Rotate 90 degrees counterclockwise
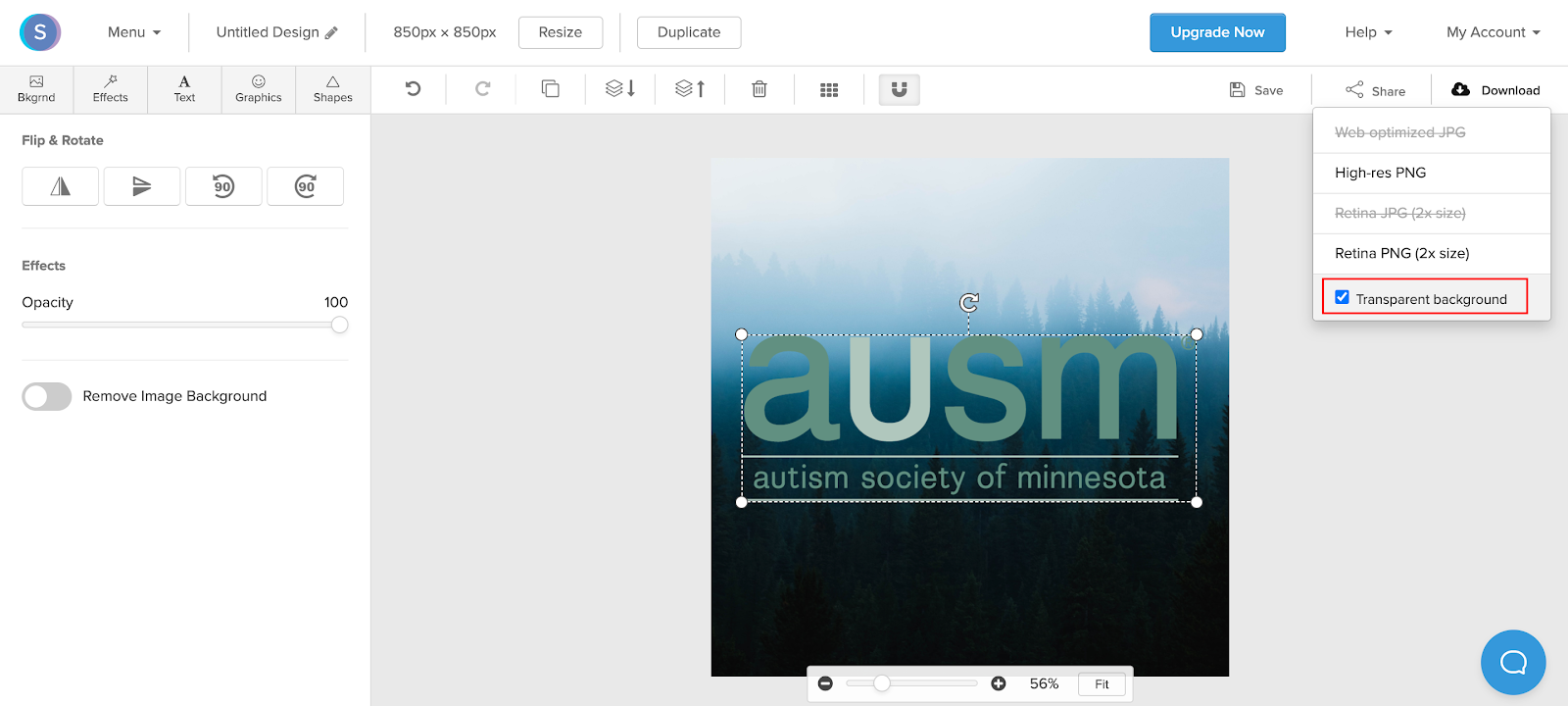 tap(223, 186)
